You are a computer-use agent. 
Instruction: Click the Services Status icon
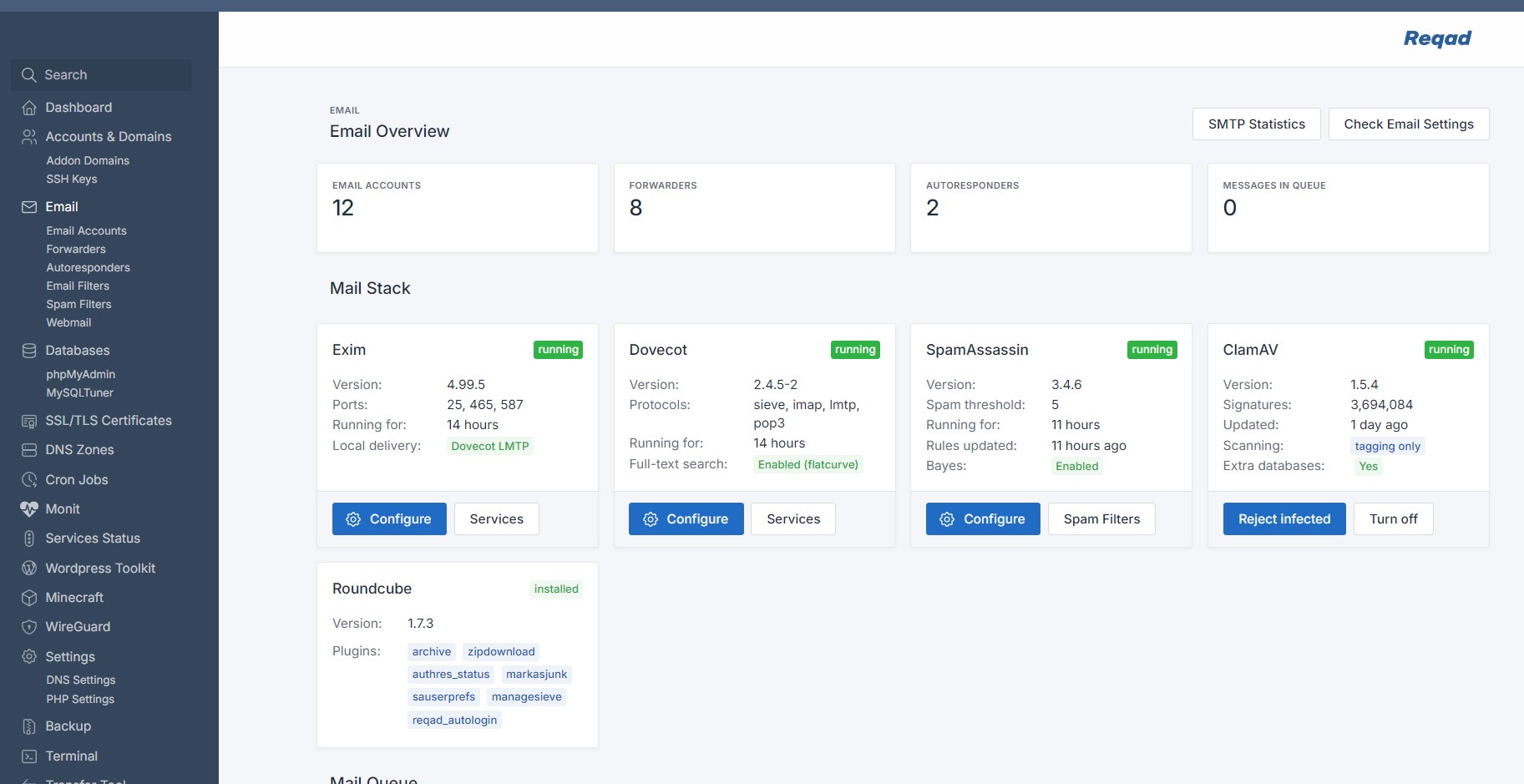[x=29, y=539]
